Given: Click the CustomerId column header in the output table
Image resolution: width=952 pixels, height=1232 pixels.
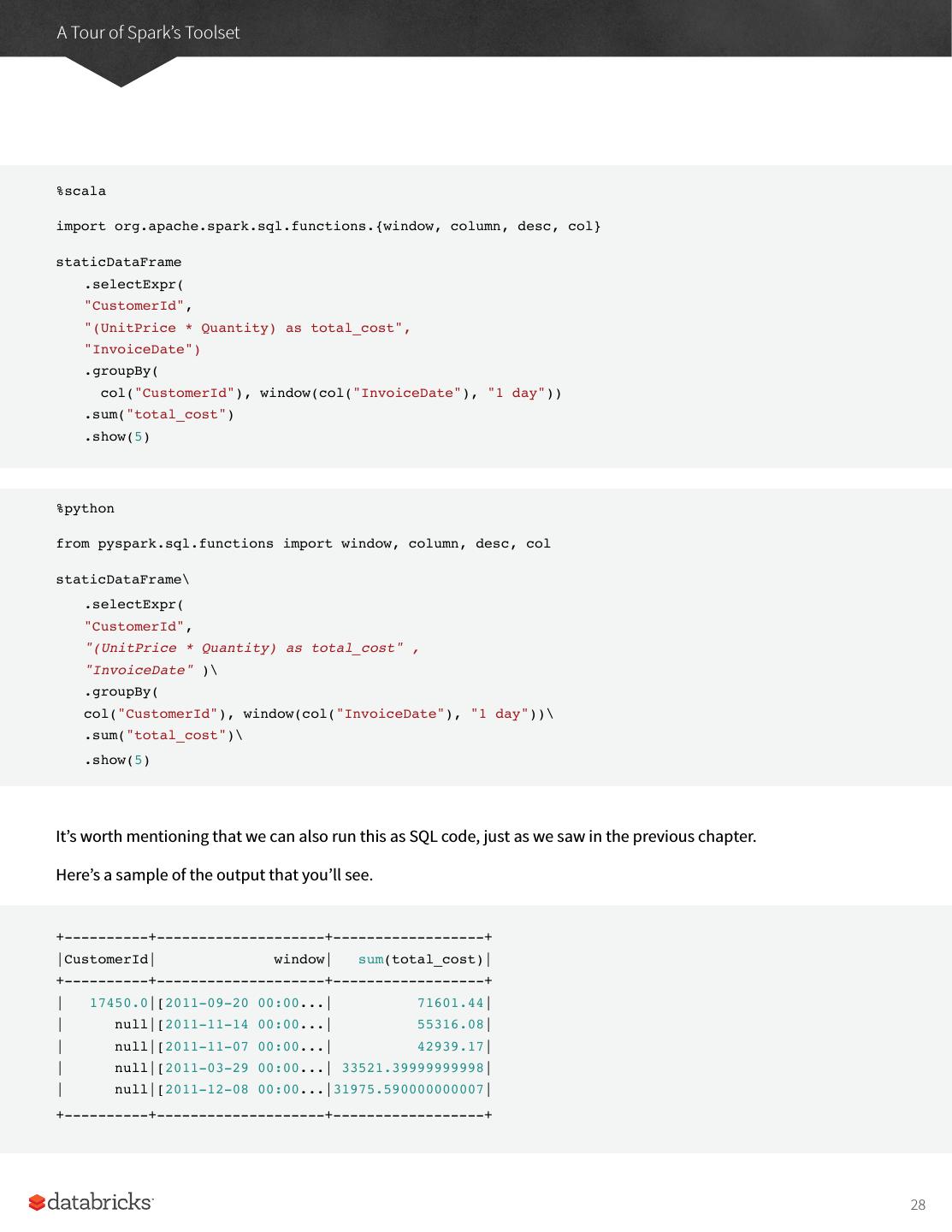Looking at the screenshot, I should 106,959.
